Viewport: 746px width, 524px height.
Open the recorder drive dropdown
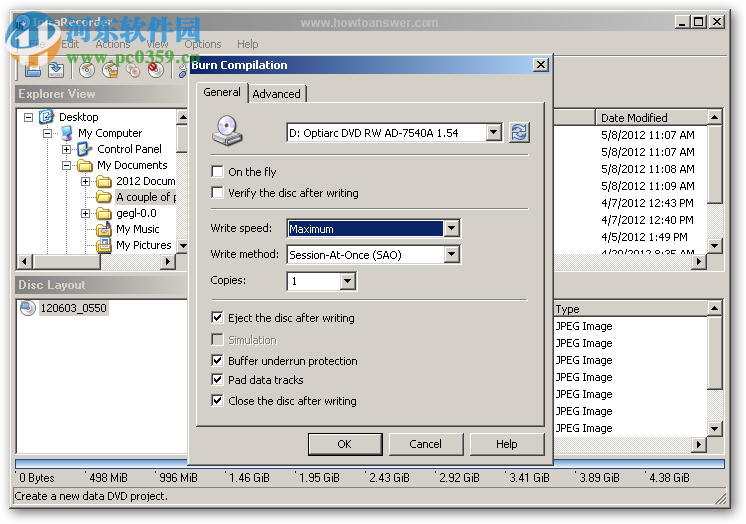(494, 132)
